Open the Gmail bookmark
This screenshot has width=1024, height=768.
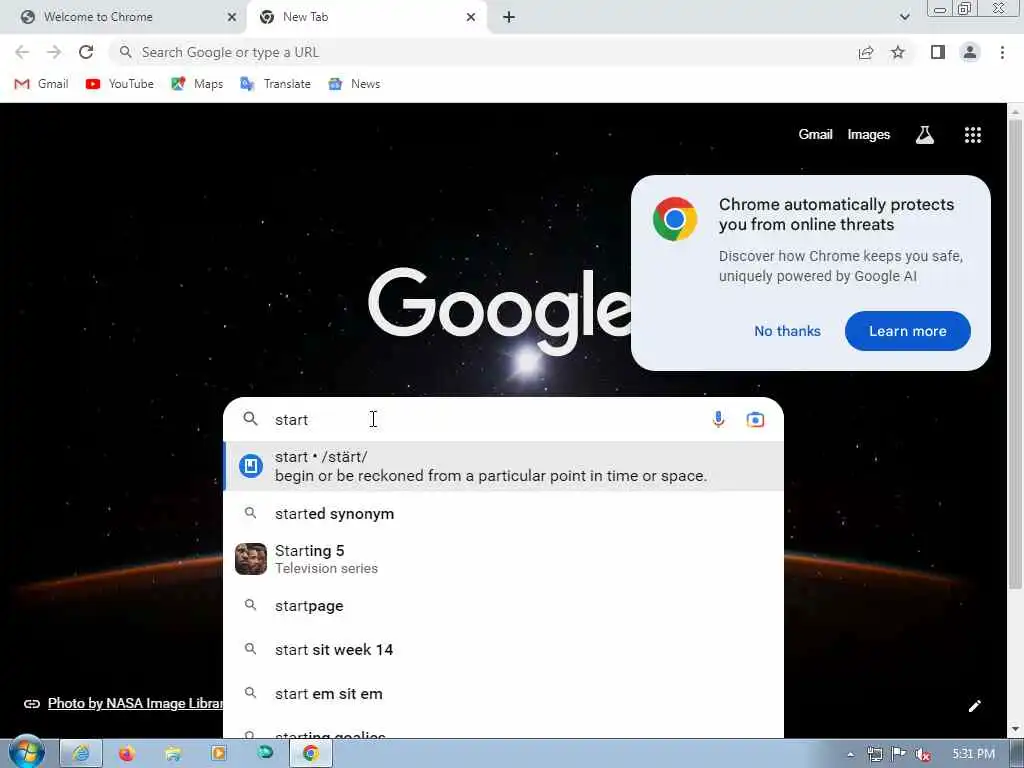(x=41, y=84)
